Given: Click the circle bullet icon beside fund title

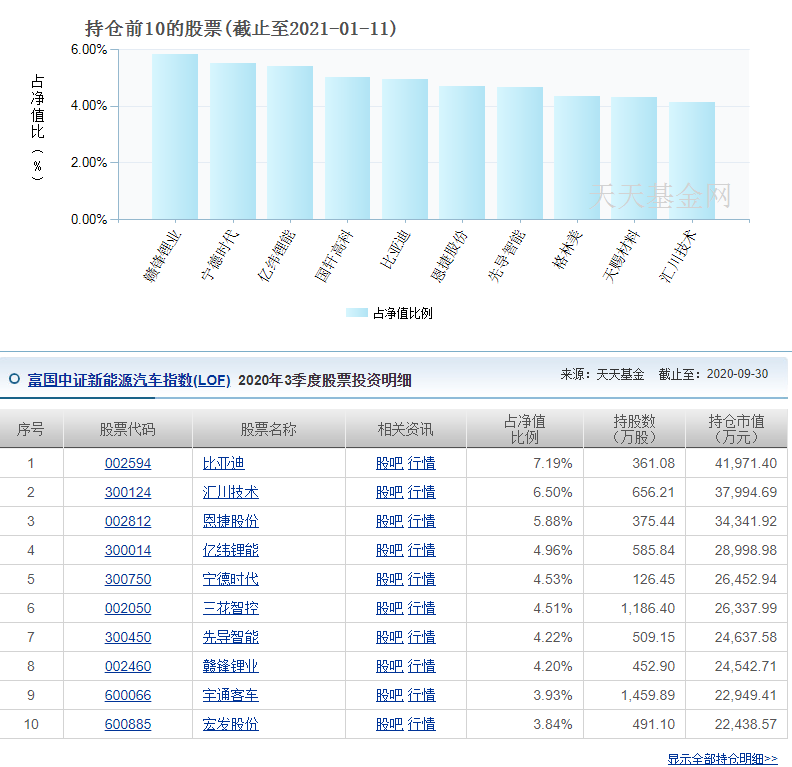Looking at the screenshot, I should coord(15,379).
